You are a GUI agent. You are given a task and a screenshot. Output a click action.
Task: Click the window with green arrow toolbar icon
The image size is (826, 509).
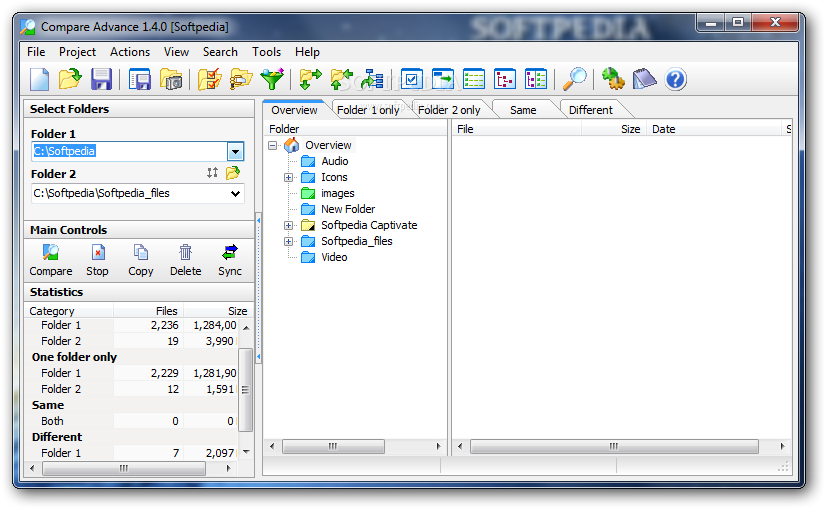click(442, 80)
